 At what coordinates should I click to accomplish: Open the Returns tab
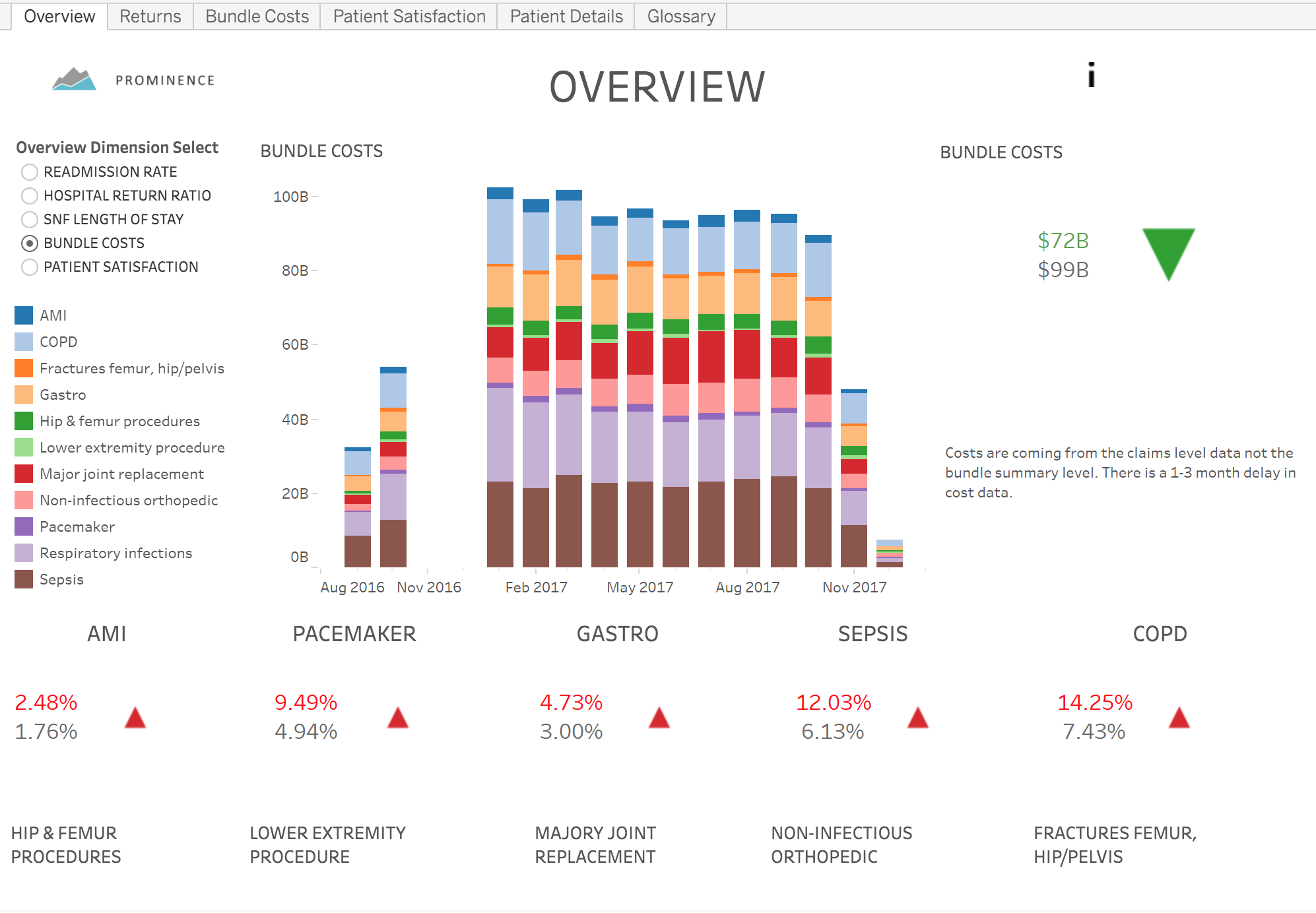(150, 16)
